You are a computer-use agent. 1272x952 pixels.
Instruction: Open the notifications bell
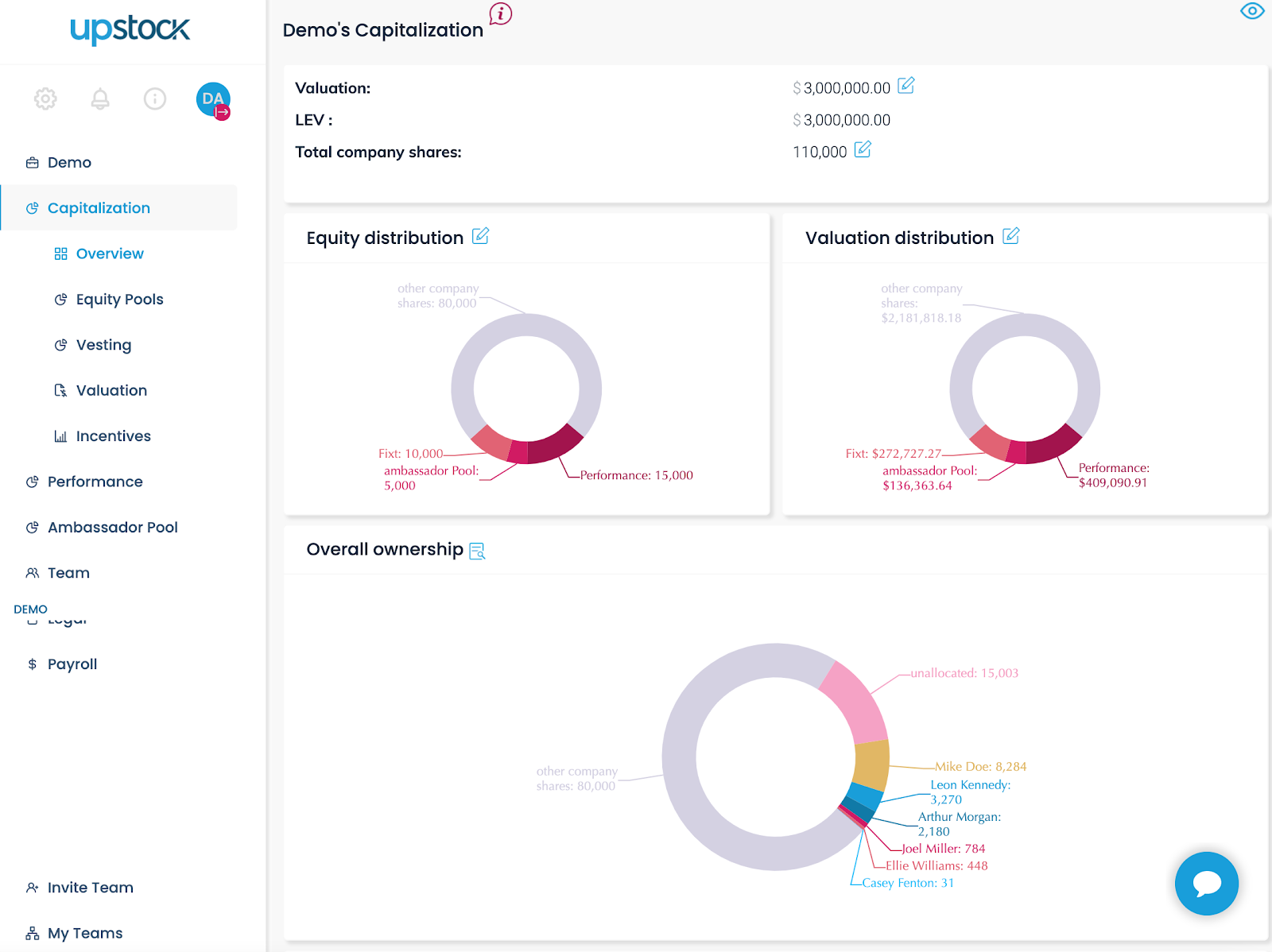coord(100,99)
